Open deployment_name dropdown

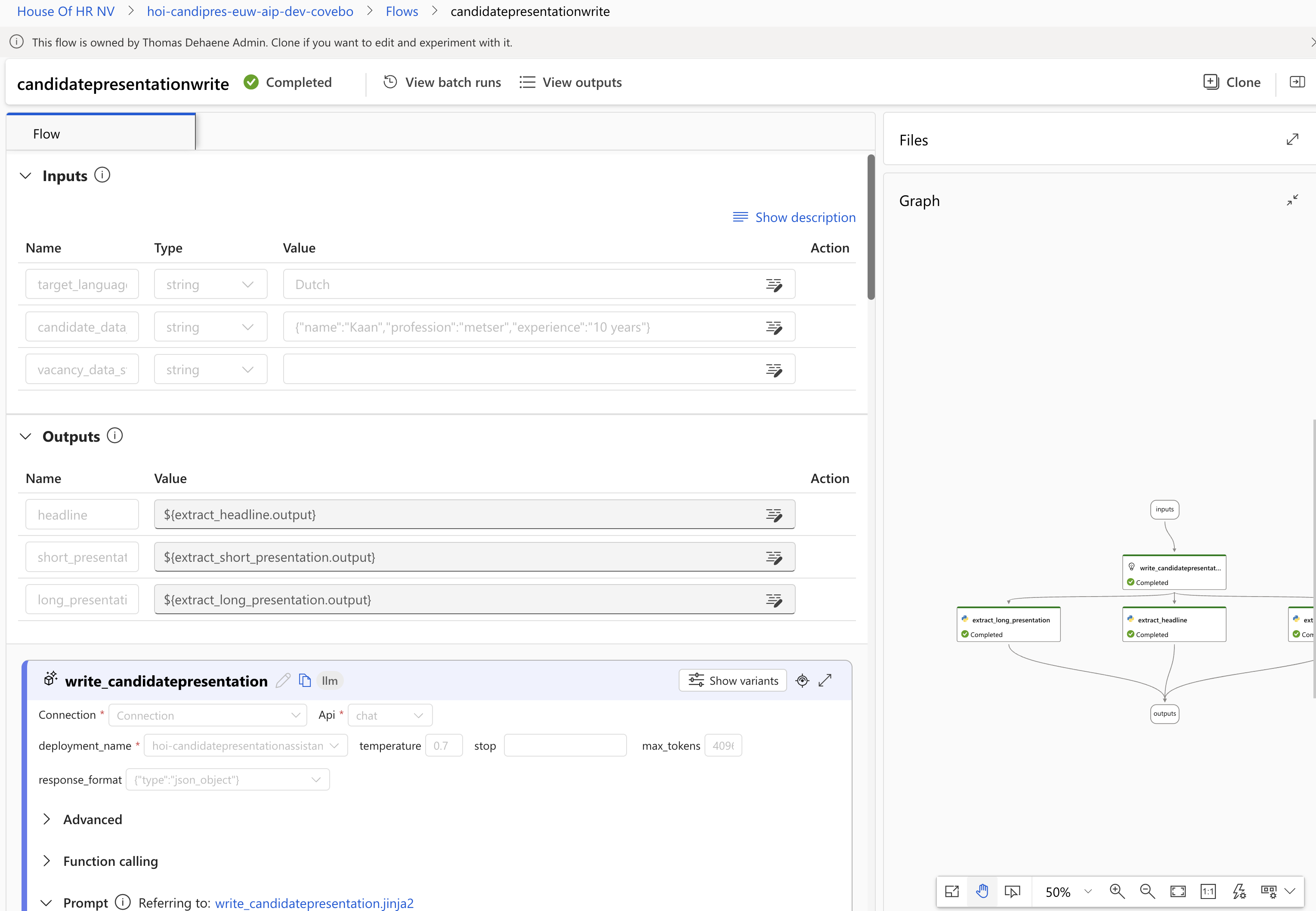246,745
